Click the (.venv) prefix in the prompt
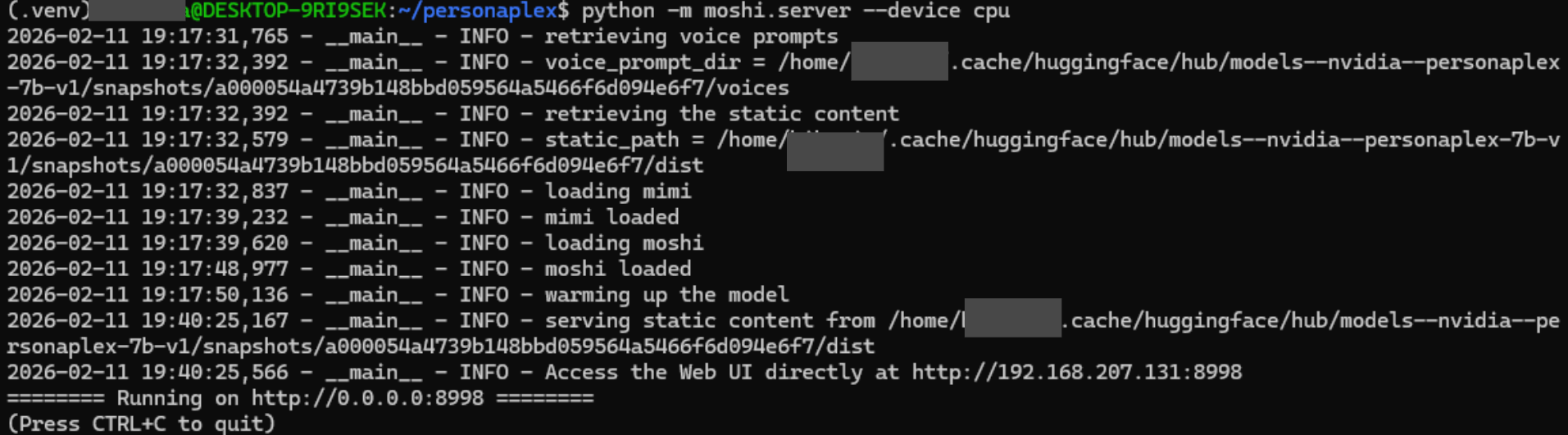1568x435 pixels. 48,11
